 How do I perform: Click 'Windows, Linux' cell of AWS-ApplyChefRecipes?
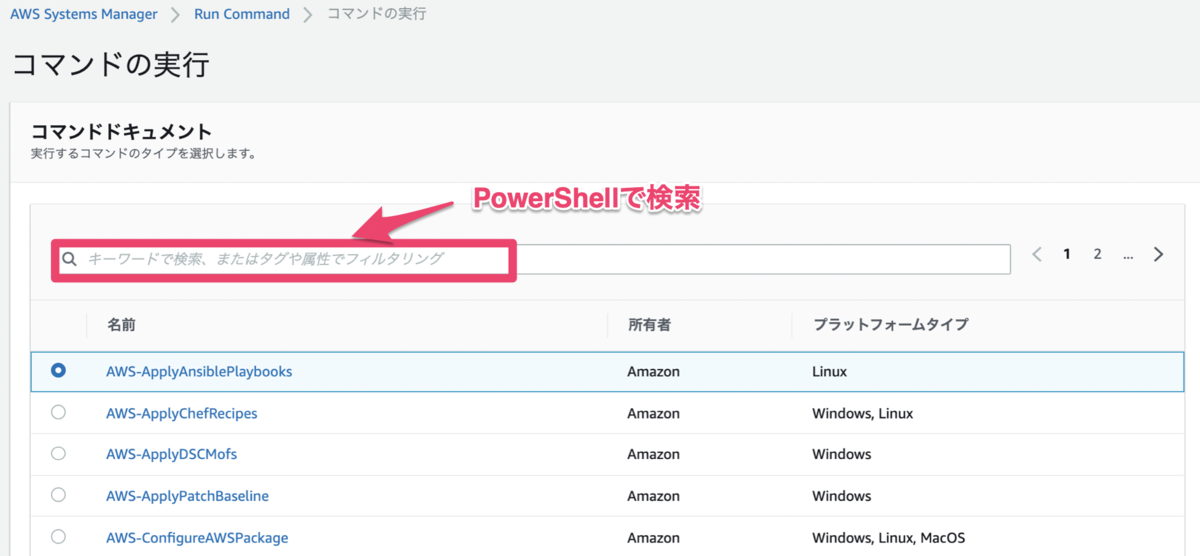click(862, 413)
